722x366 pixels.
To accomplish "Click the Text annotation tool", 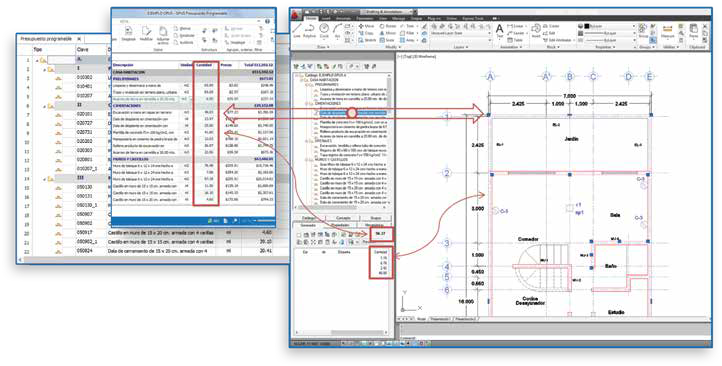I will coord(499,31).
